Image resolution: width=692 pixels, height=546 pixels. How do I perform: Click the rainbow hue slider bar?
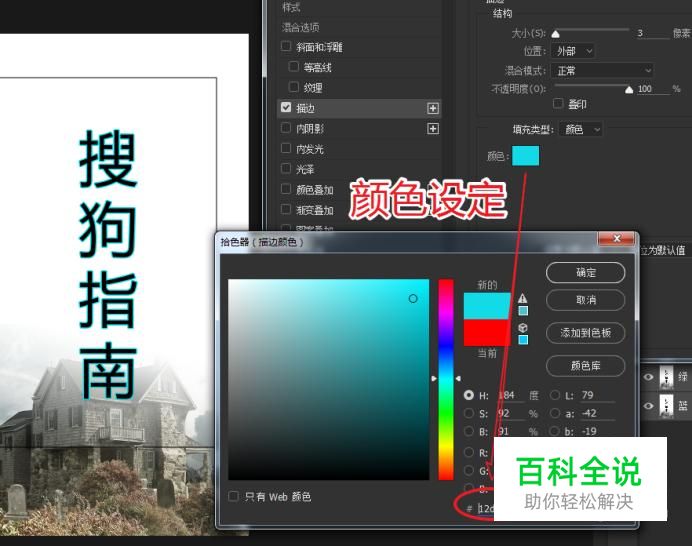446,379
